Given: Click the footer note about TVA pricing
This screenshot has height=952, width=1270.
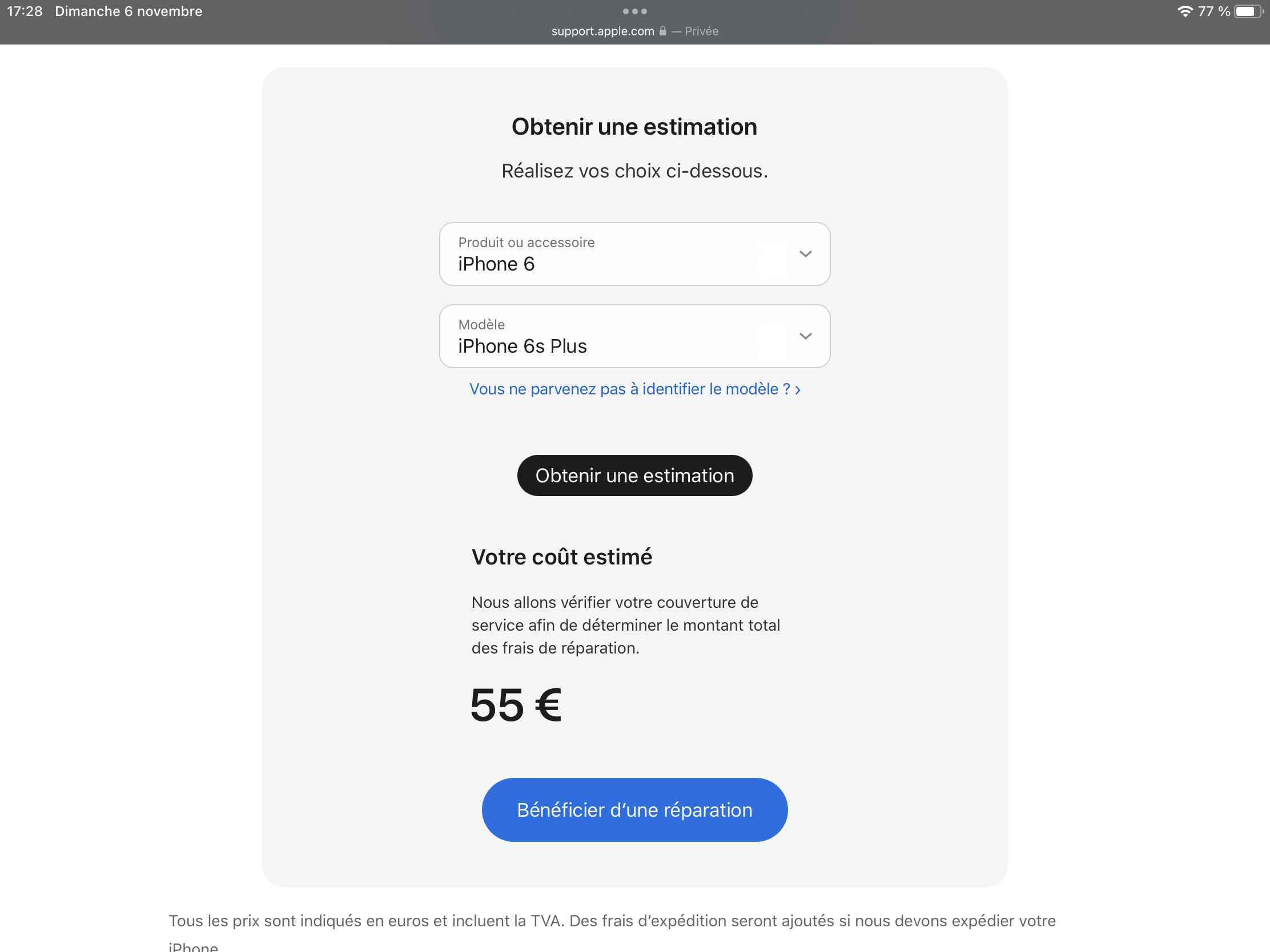Looking at the screenshot, I should tap(612, 921).
